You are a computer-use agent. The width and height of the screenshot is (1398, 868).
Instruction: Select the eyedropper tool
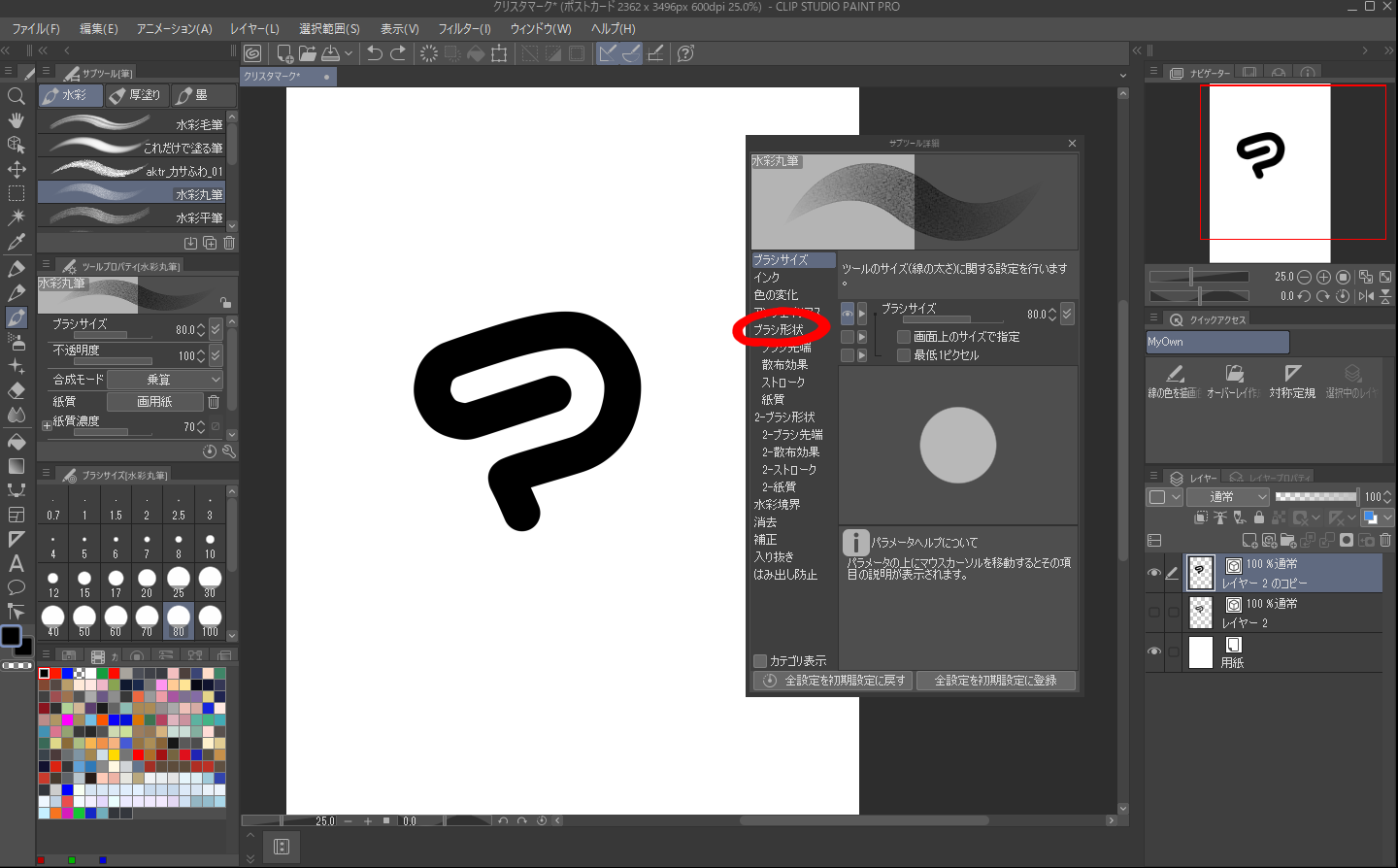17,242
